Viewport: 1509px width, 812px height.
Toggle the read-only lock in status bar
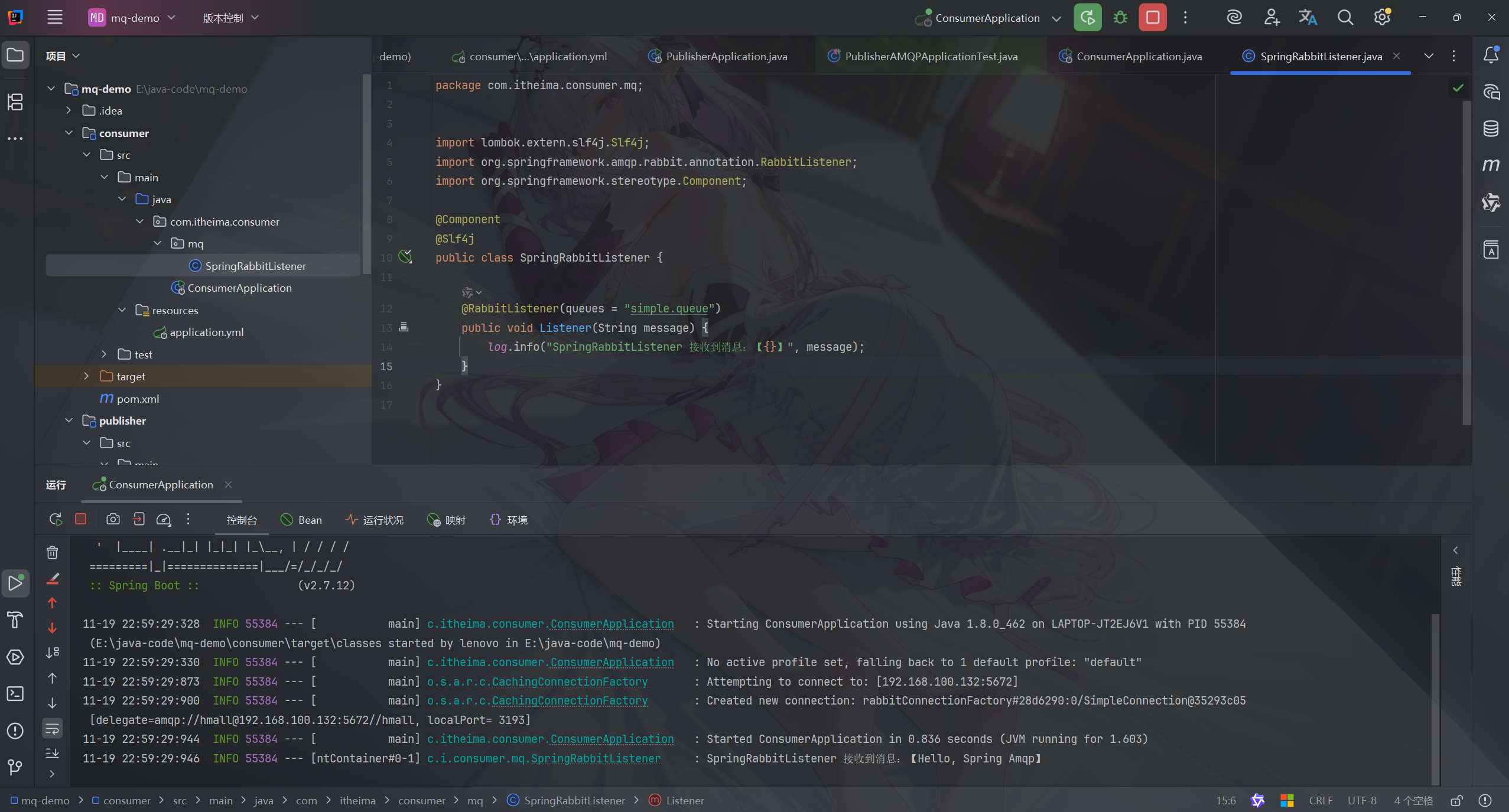click(1456, 800)
